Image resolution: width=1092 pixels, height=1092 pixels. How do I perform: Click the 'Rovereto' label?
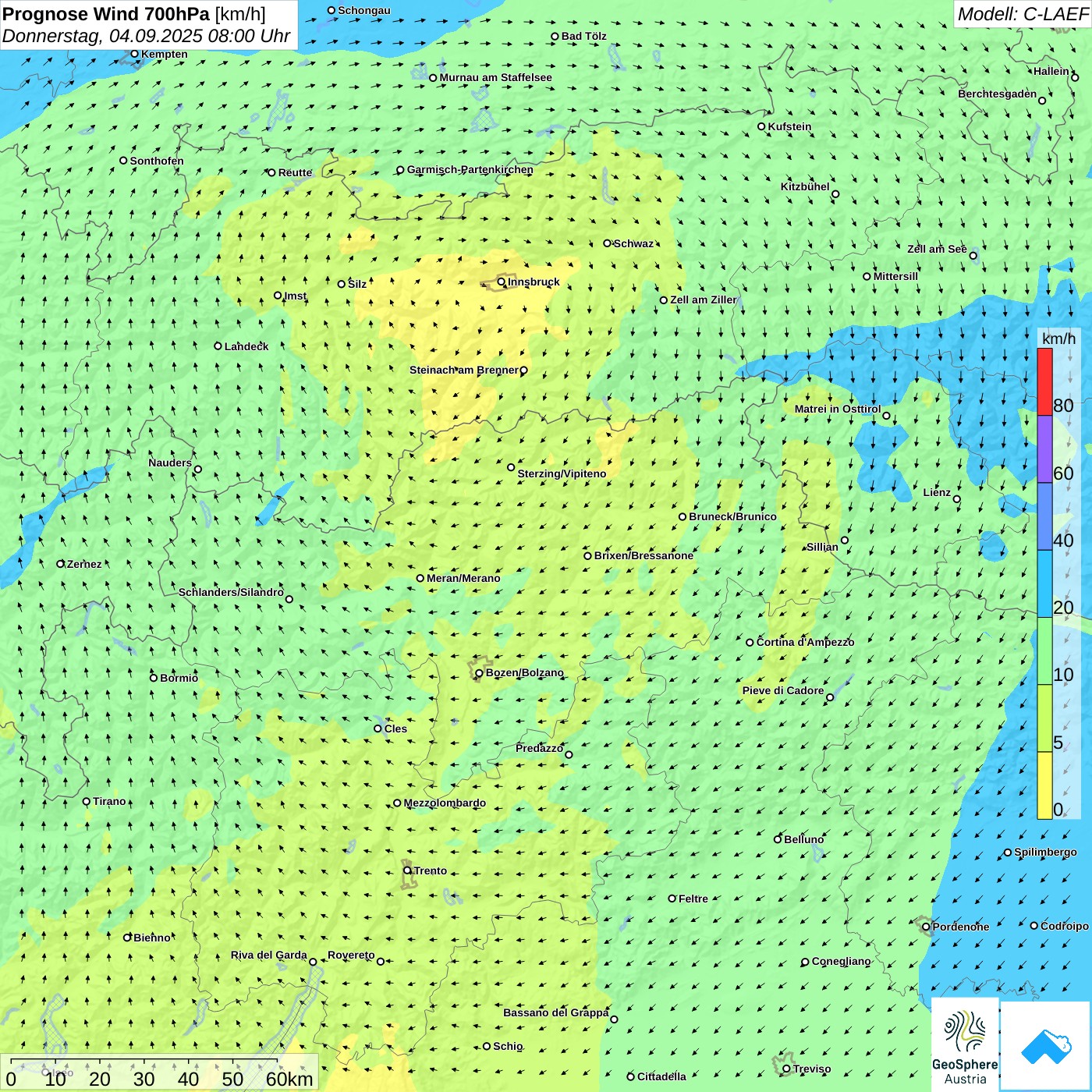351,955
